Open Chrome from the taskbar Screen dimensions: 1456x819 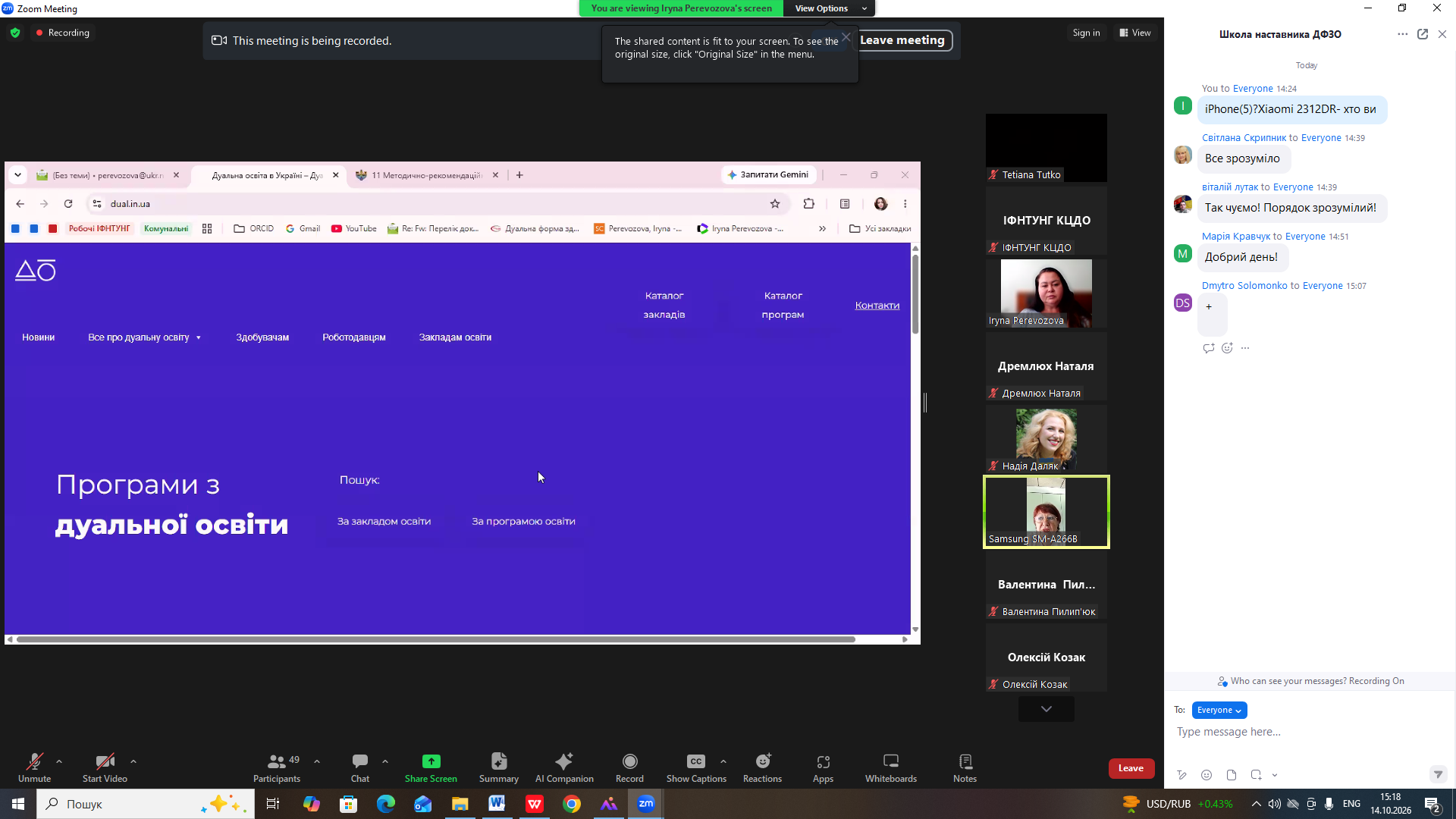point(572,804)
